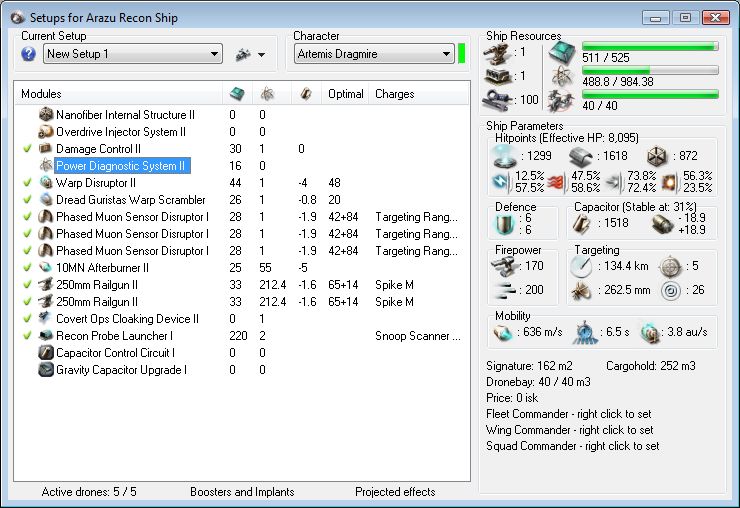The height and width of the screenshot is (508, 740).
Task: Click the Power Diagnostic System II icon
Action: pos(46,165)
